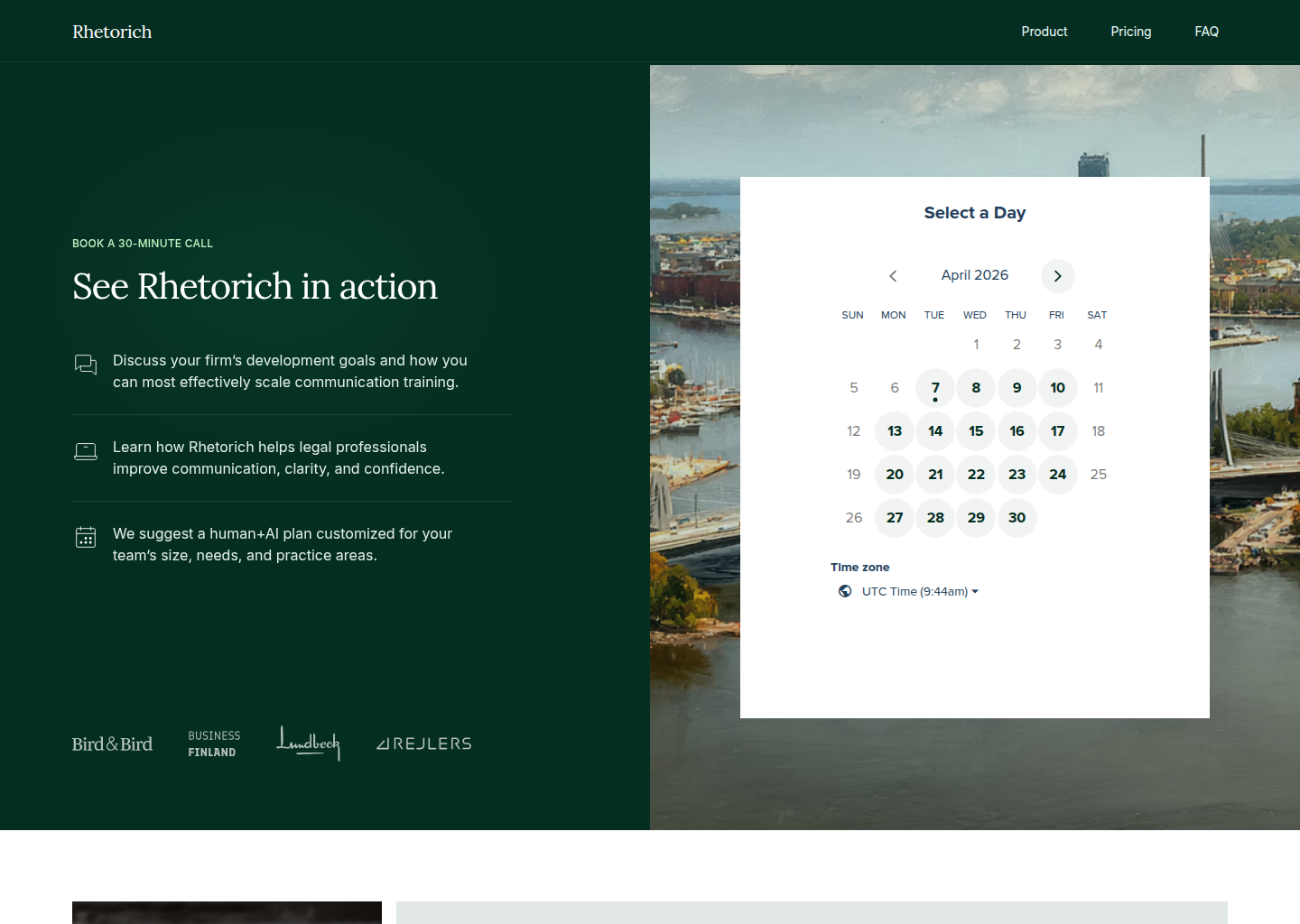This screenshot has height=924, width=1300.
Task: Select April 7 on the calendar
Action: 935,388
